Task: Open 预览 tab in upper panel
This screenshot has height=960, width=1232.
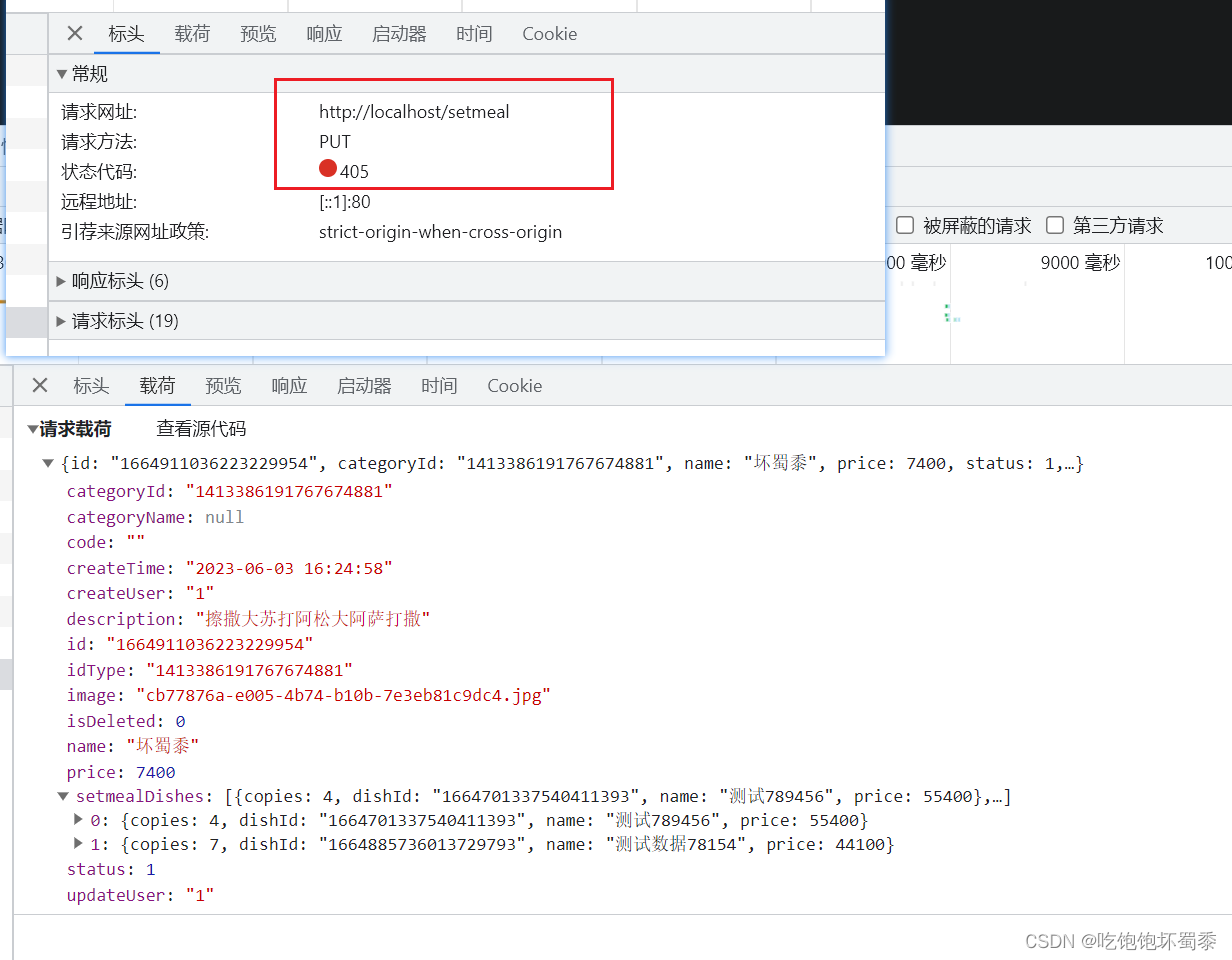Action: tap(258, 33)
